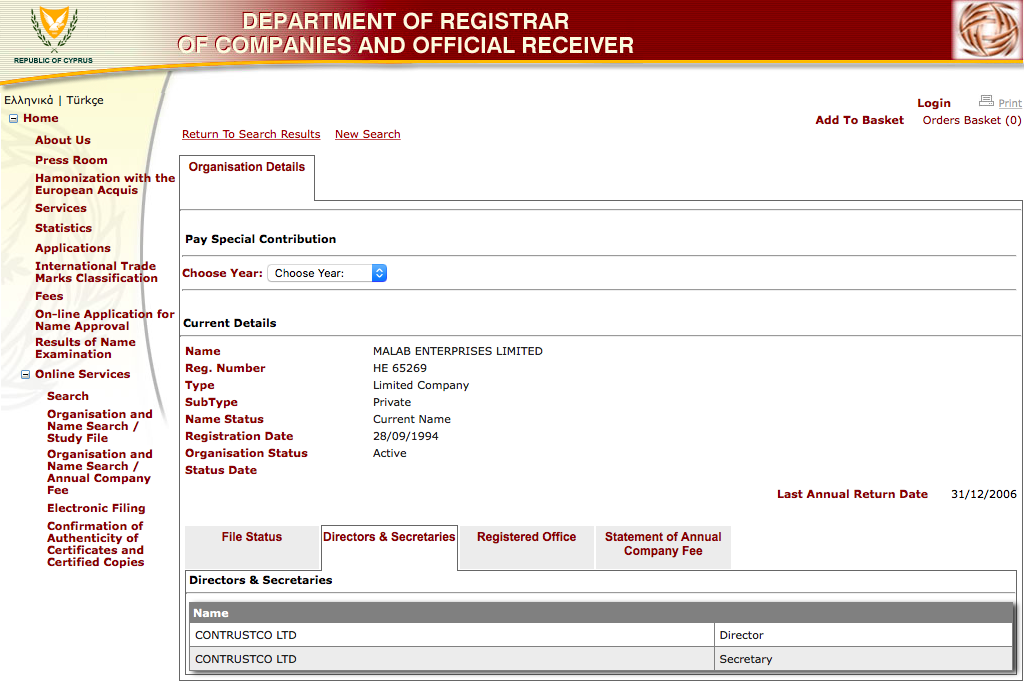The width and height of the screenshot is (1026, 684).
Task: Open the Login link
Action: coord(934,103)
